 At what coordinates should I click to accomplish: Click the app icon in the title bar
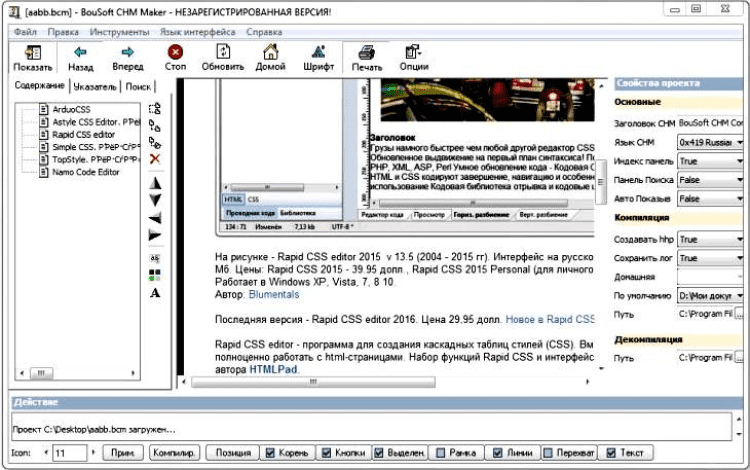(14, 12)
